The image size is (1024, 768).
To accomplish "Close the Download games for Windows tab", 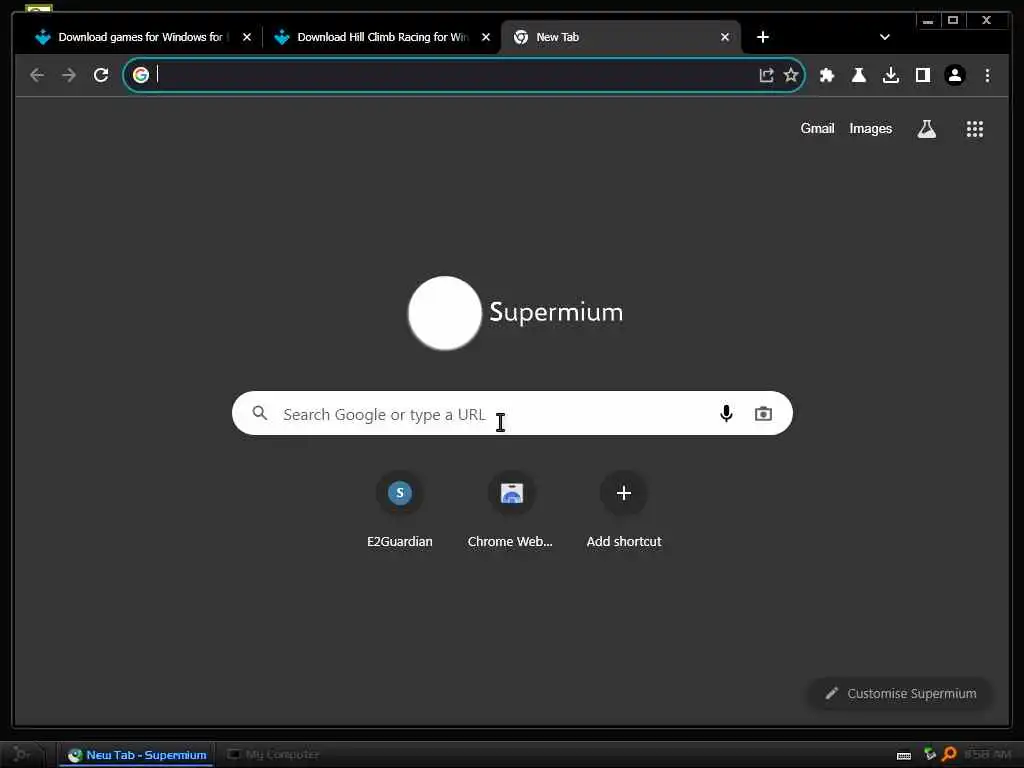I will click(x=246, y=37).
